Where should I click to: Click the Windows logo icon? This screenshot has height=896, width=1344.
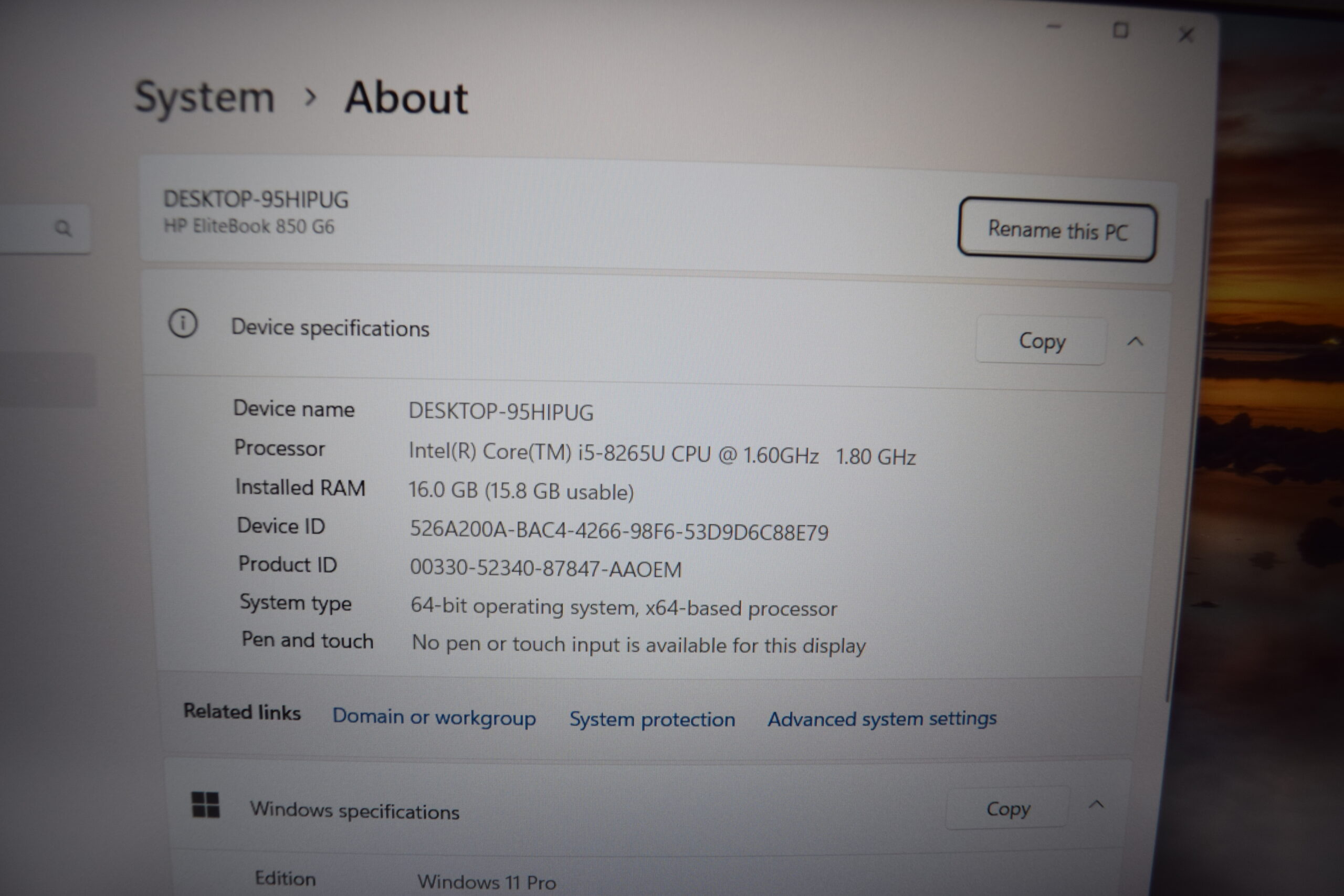(205, 805)
